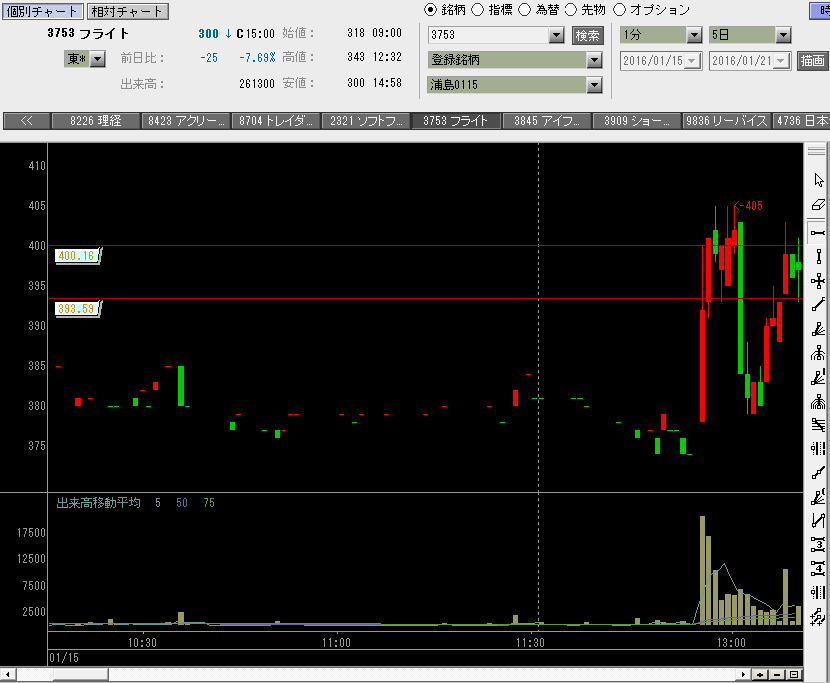The width and height of the screenshot is (830, 683).
Task: Open the 9836 リーバイス stock tab
Action: [x=727, y=121]
